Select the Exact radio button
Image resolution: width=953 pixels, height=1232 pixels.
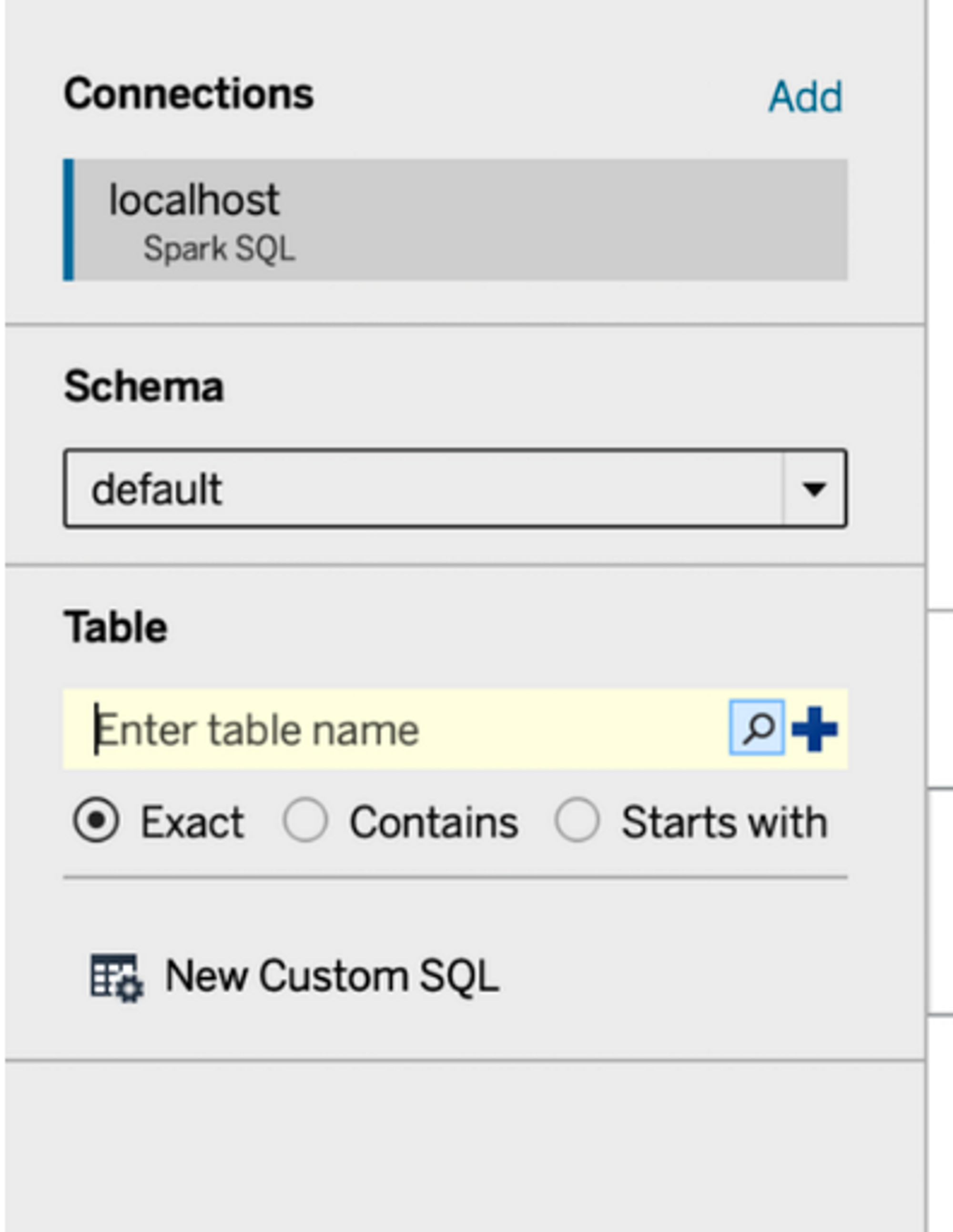pos(96,821)
